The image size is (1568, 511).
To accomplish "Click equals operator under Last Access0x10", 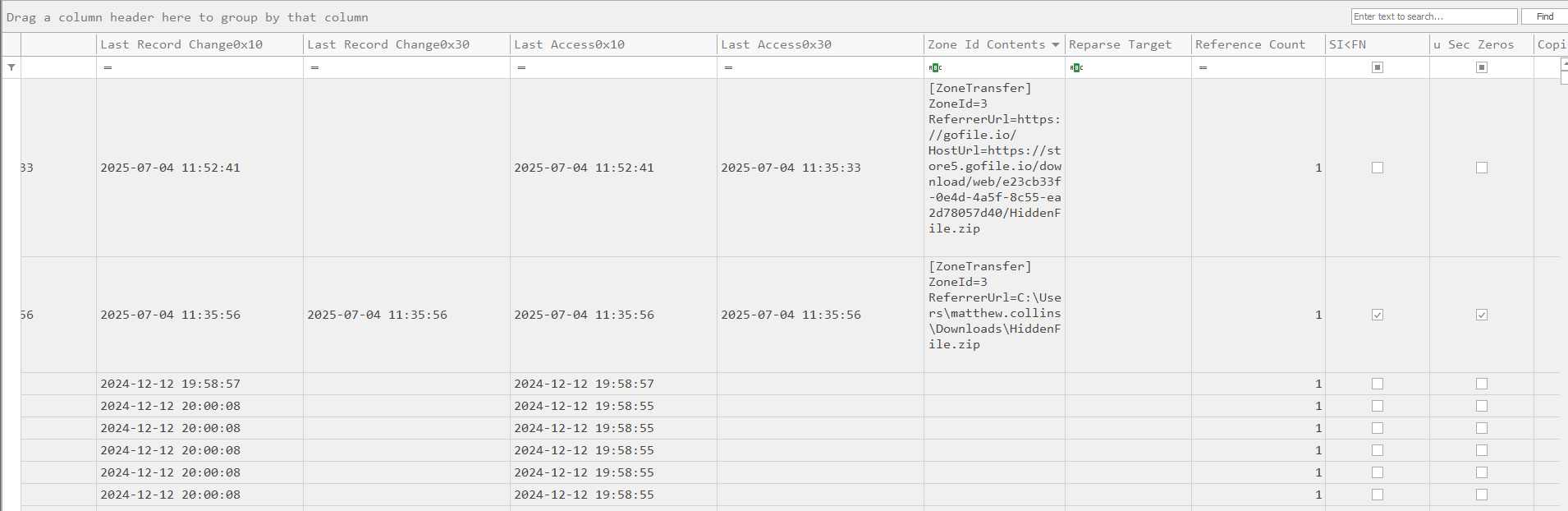I will [x=521, y=67].
